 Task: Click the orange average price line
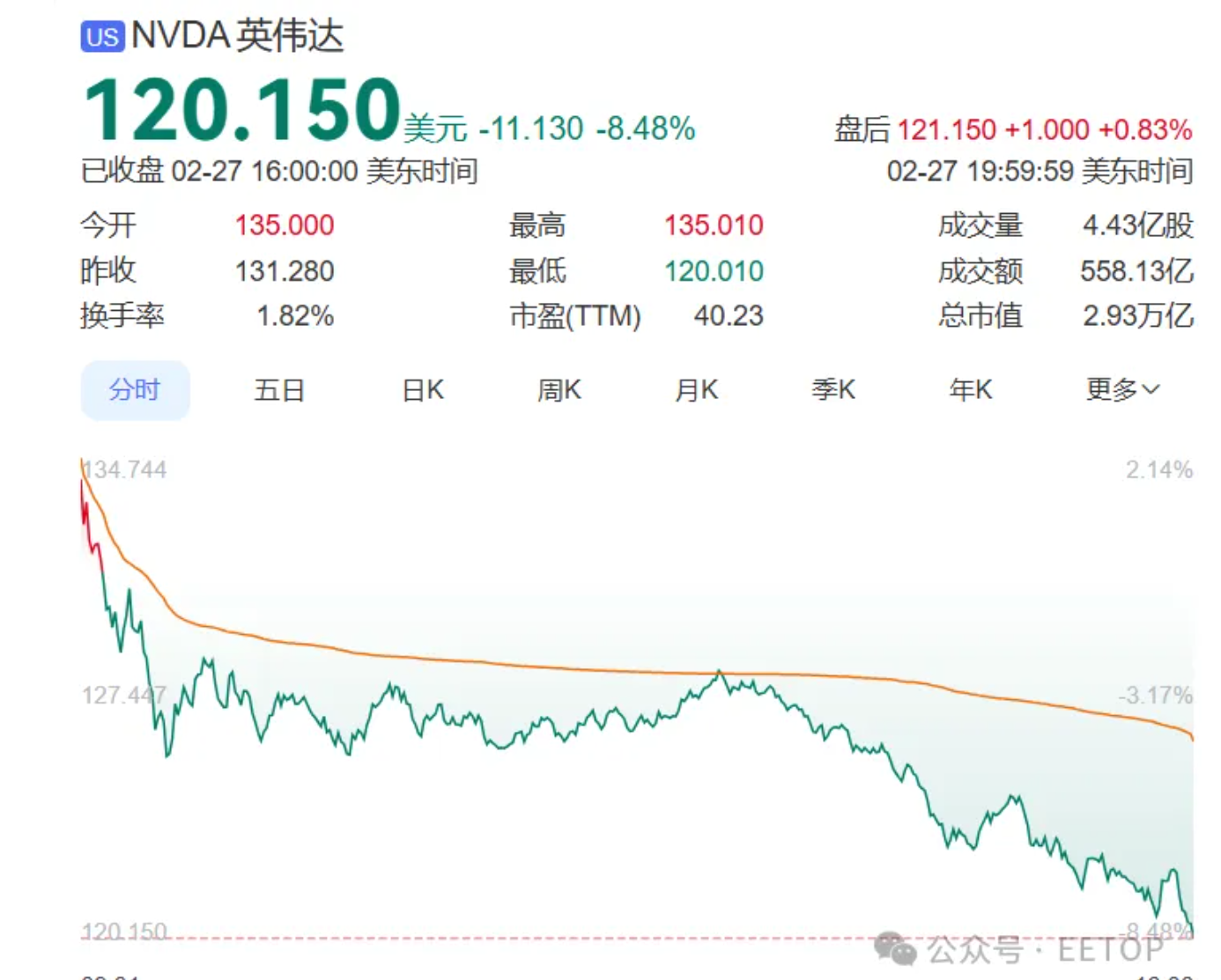[617, 672]
